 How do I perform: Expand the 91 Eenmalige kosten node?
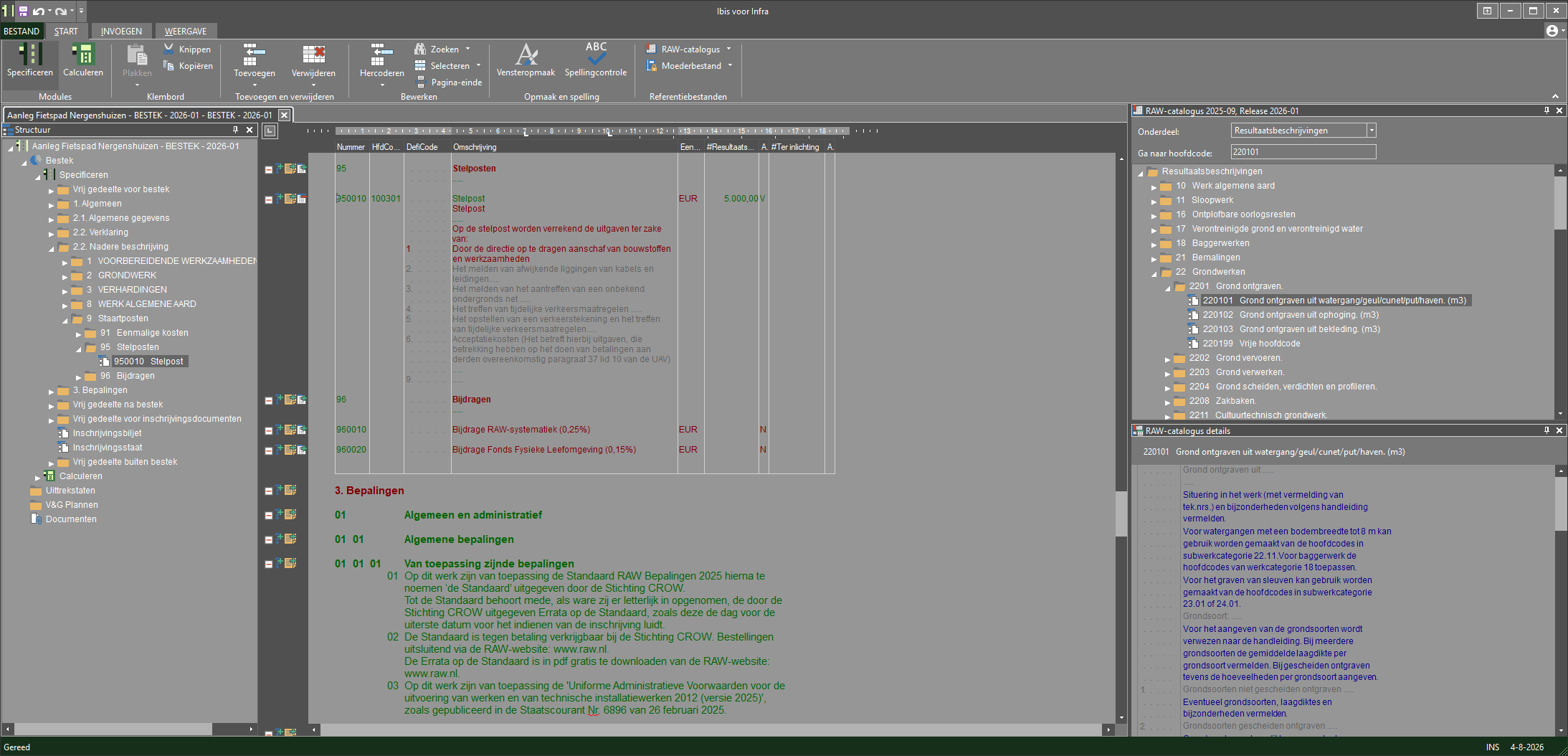[x=79, y=334]
